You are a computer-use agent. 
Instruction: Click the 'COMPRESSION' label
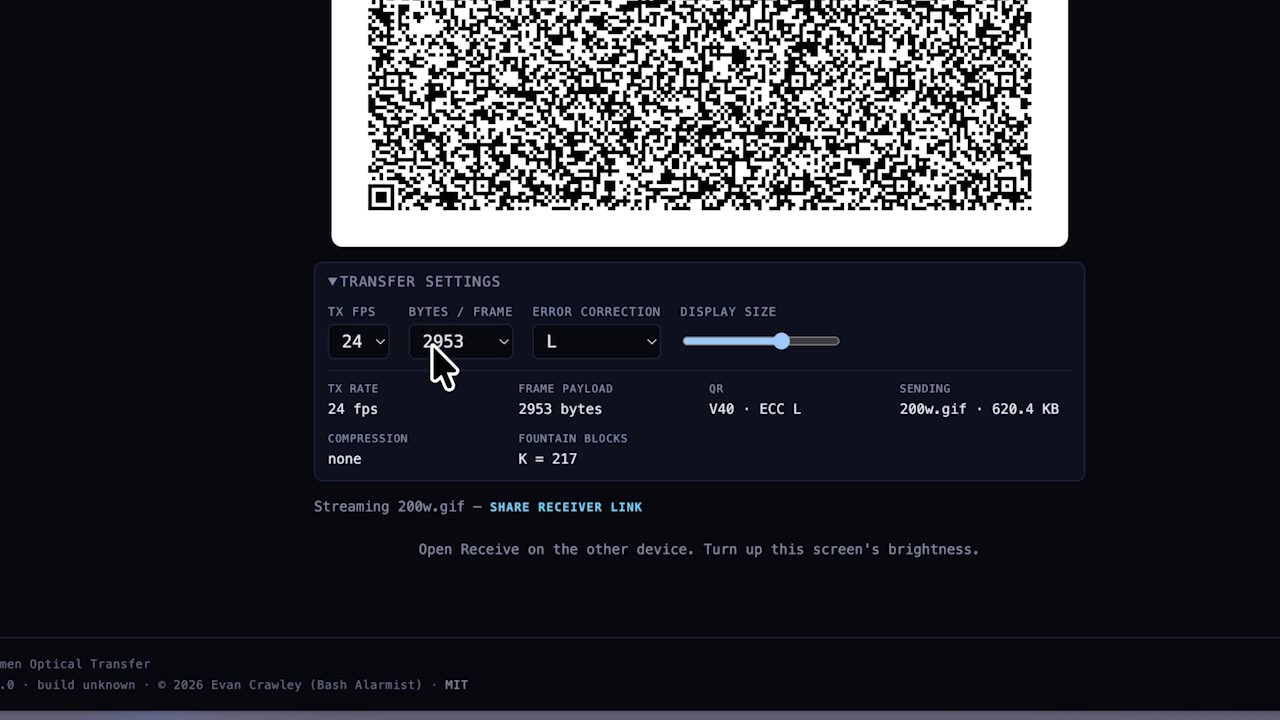coord(368,439)
